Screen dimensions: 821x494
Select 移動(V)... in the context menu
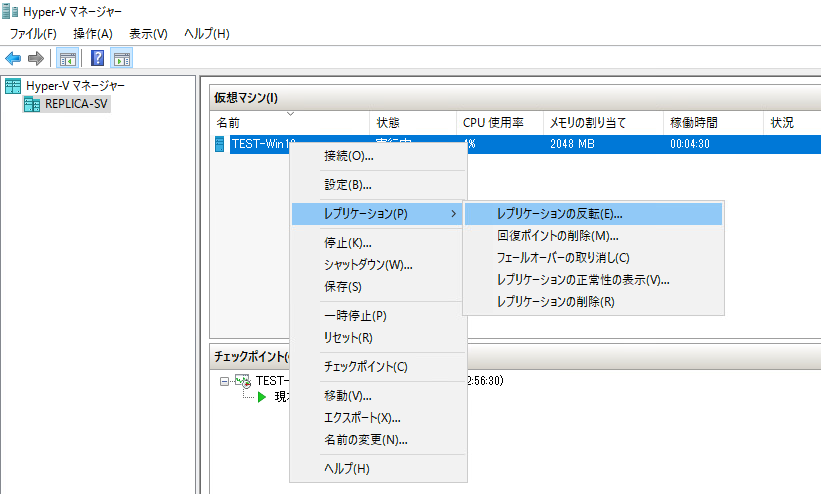378,396
